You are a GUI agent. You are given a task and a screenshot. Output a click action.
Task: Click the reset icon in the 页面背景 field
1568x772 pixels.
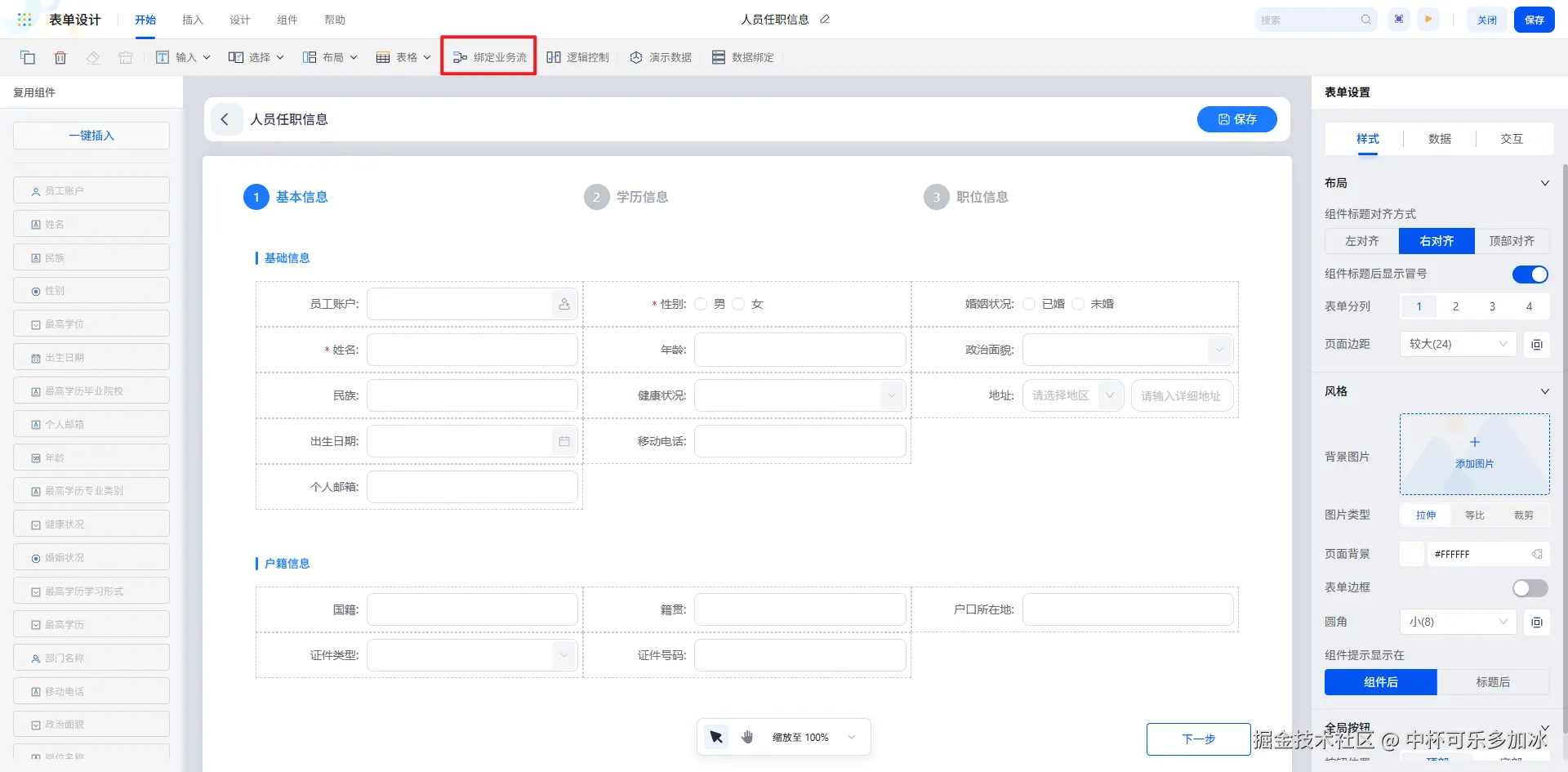pos(1537,554)
